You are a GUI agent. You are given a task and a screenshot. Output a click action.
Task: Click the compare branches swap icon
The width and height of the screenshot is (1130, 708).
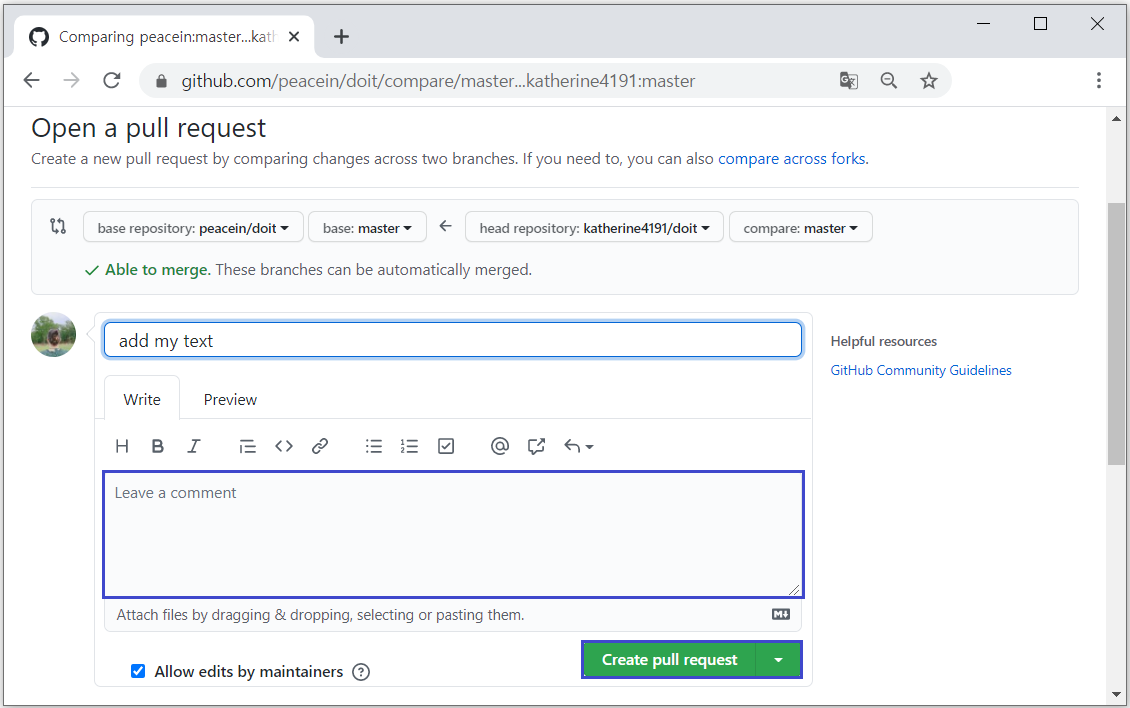click(58, 226)
